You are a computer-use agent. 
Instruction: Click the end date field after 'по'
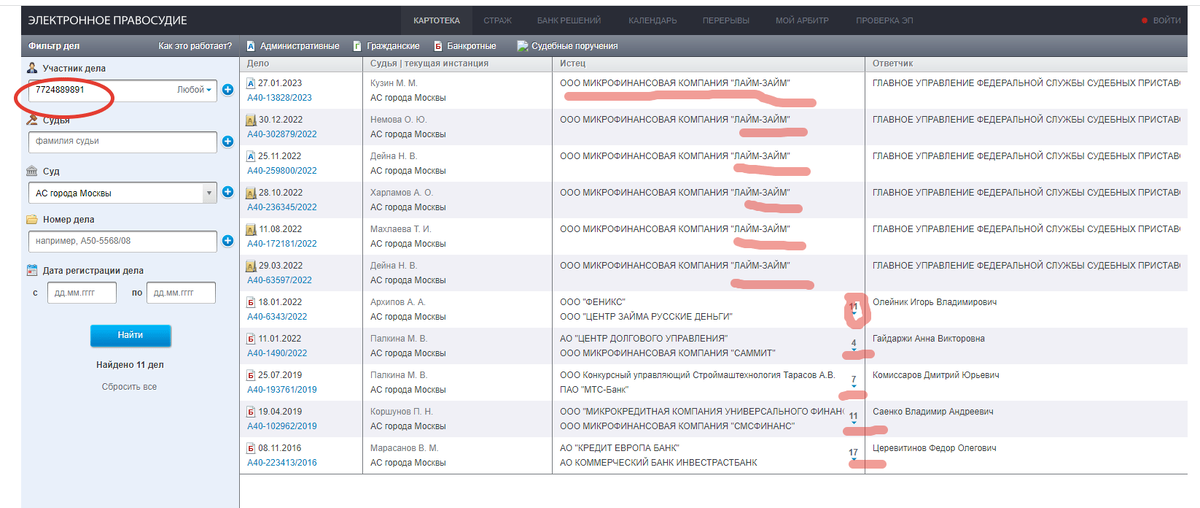181,292
